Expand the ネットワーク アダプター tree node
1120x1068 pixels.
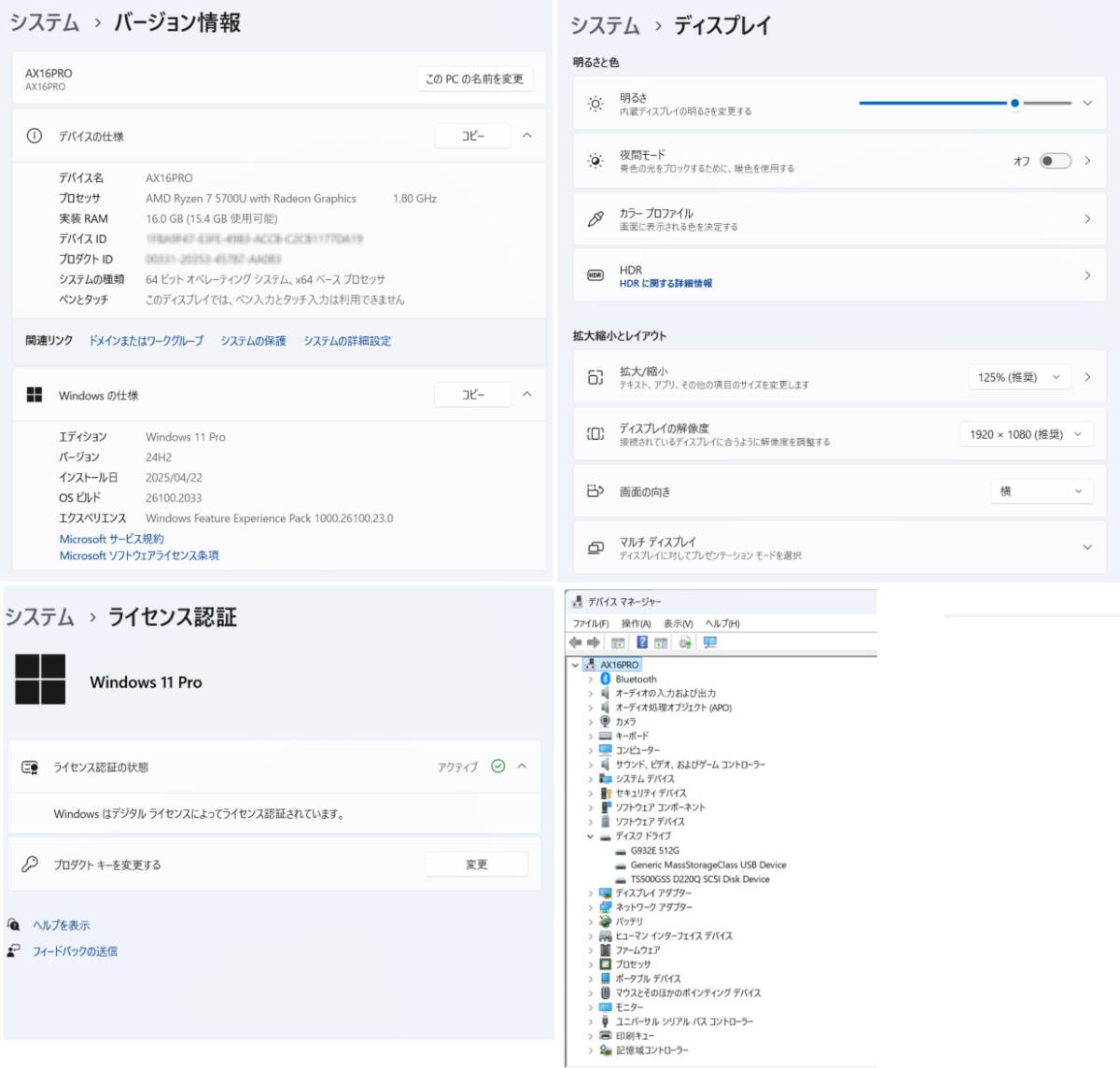pos(590,907)
